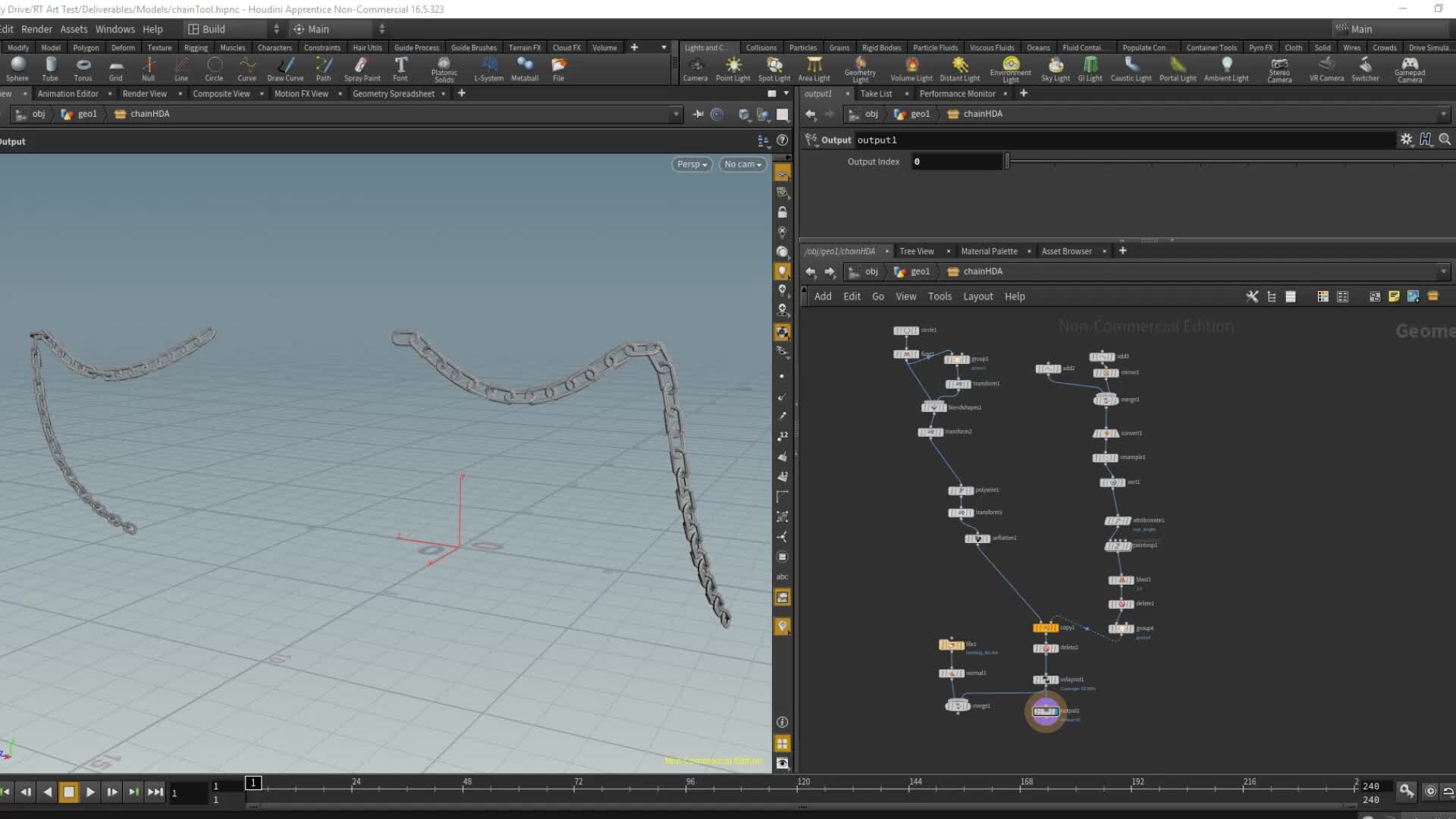
Task: Add a Sky Light from the Lights shelf
Action: 1055,69
